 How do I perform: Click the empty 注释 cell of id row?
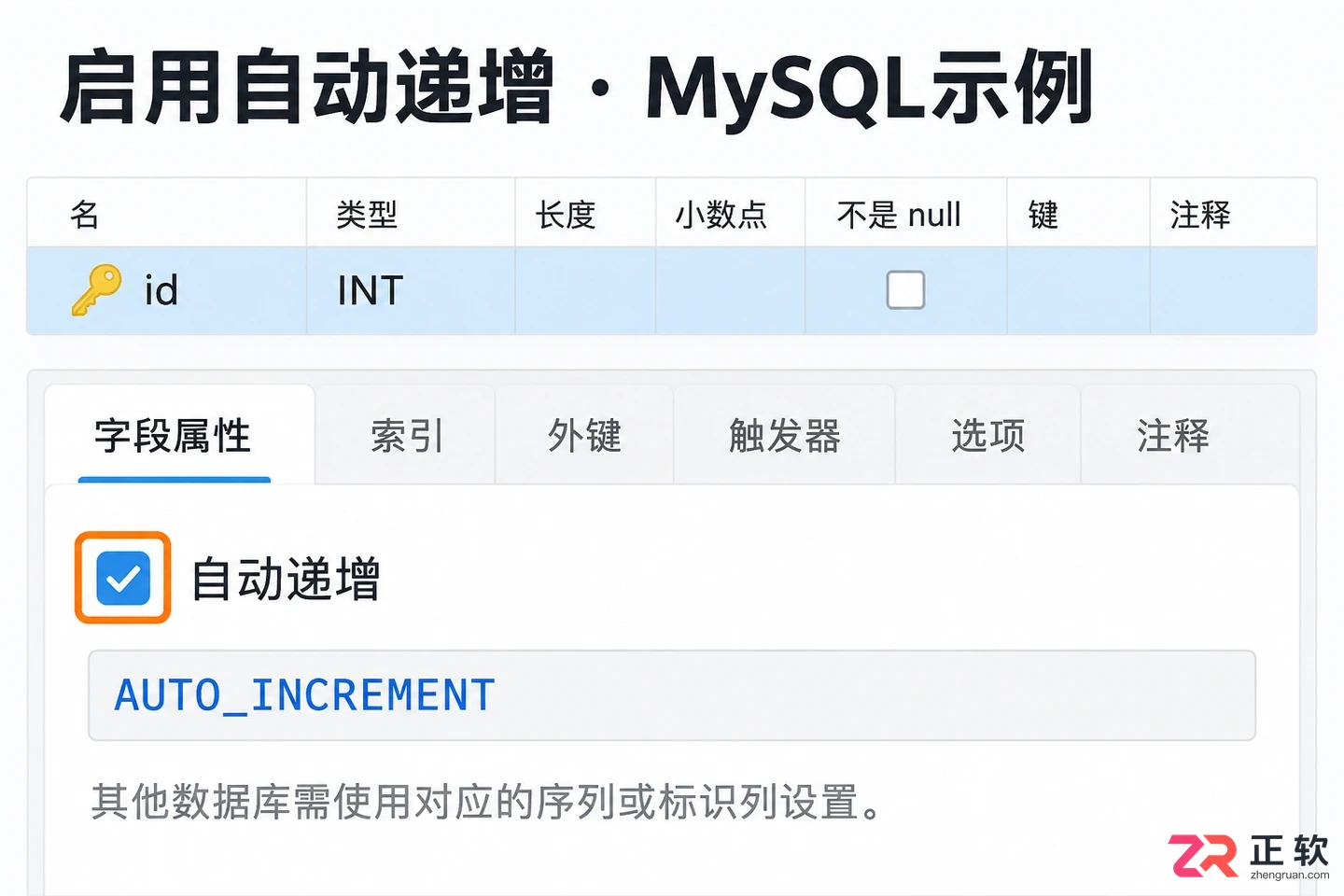[x=1233, y=290]
